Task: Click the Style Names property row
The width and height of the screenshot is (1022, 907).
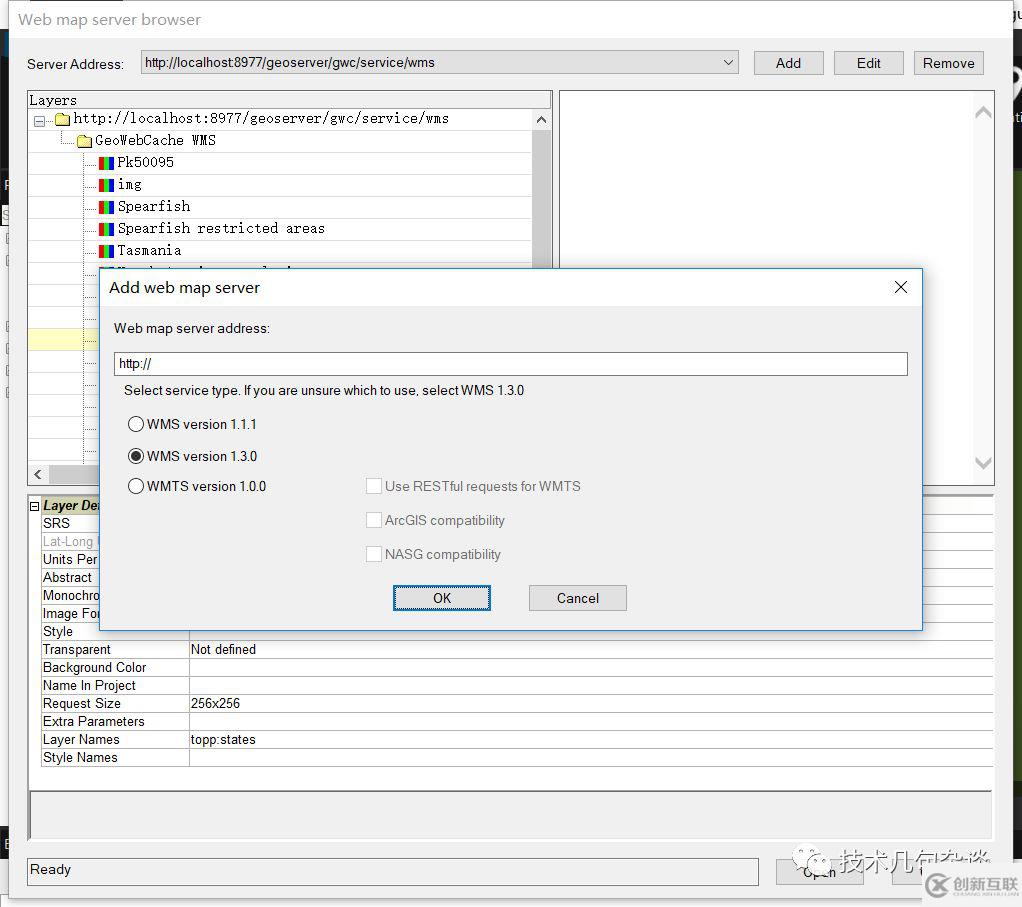Action: 517,757
